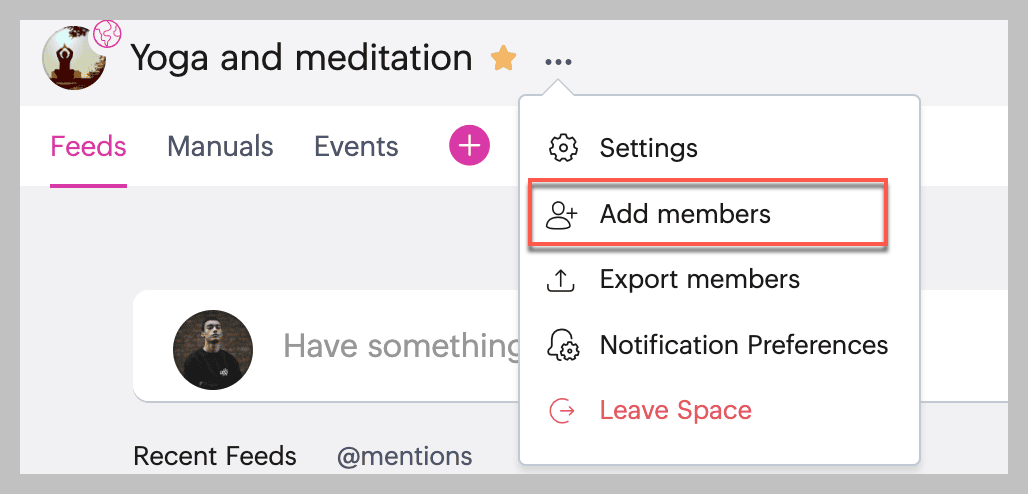This screenshot has height=494, width=1028.
Task: Open Notification Preferences menu item
Action: tap(743, 345)
